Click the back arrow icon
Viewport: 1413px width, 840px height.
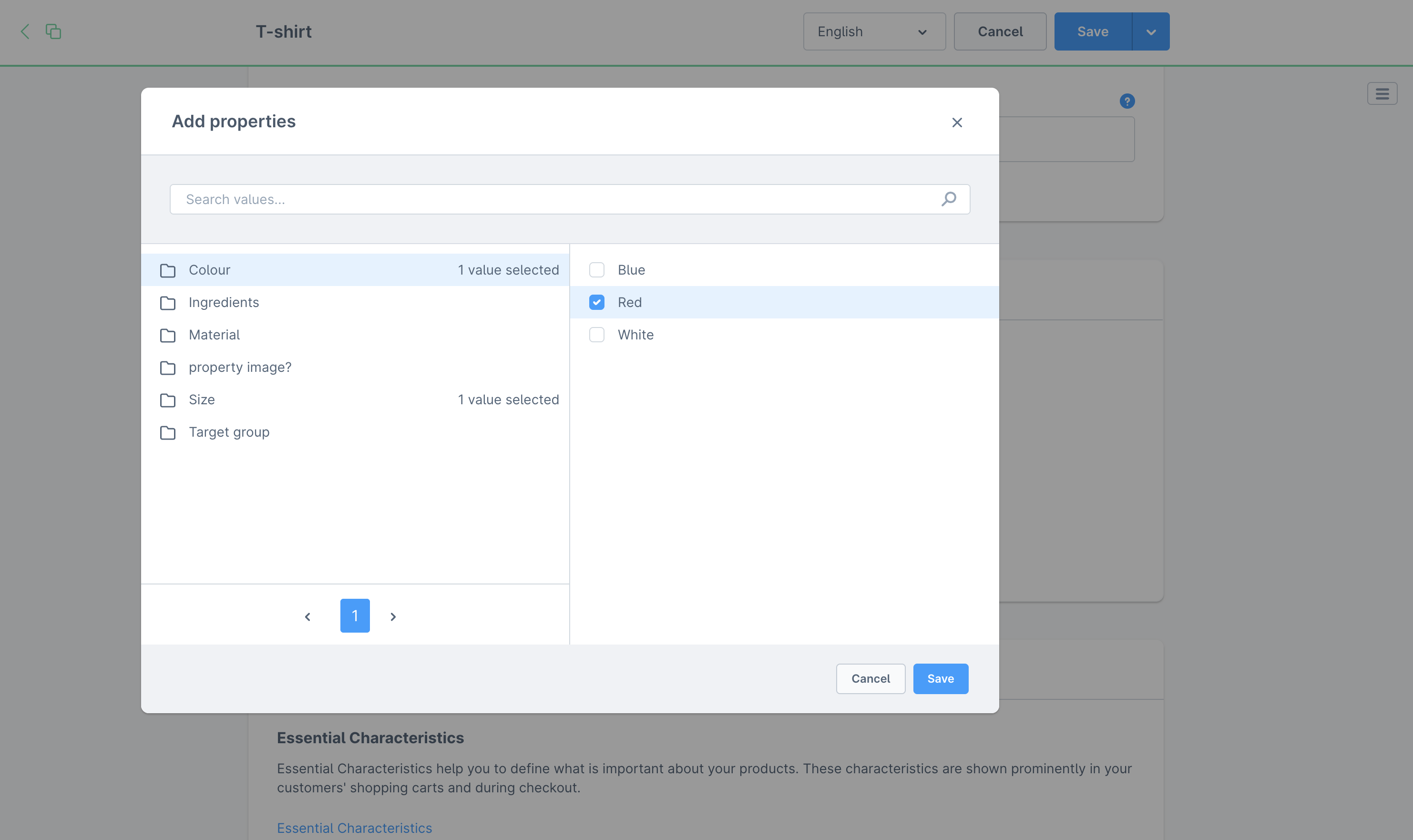(25, 31)
